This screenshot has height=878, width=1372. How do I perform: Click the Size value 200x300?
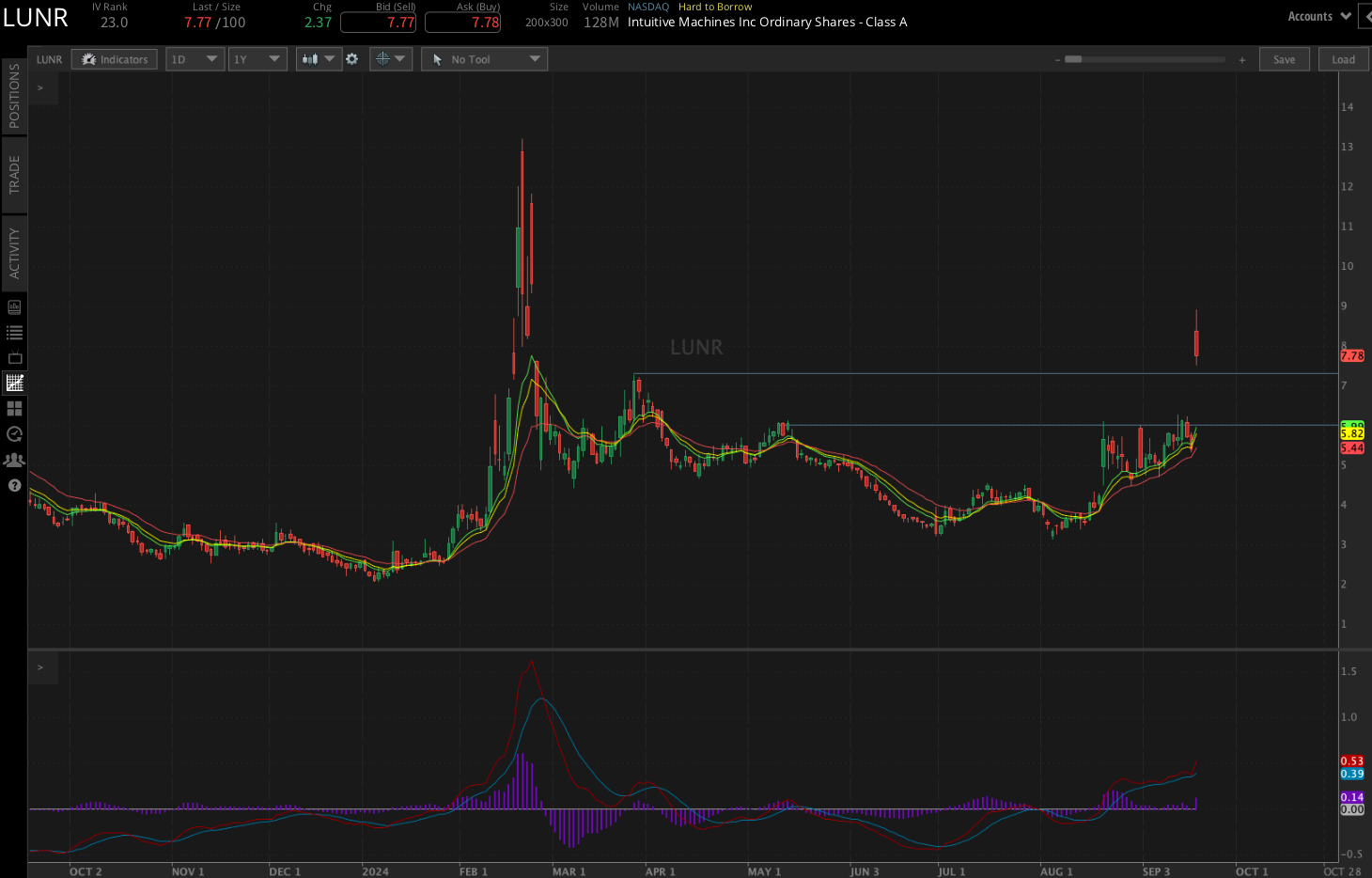(547, 23)
